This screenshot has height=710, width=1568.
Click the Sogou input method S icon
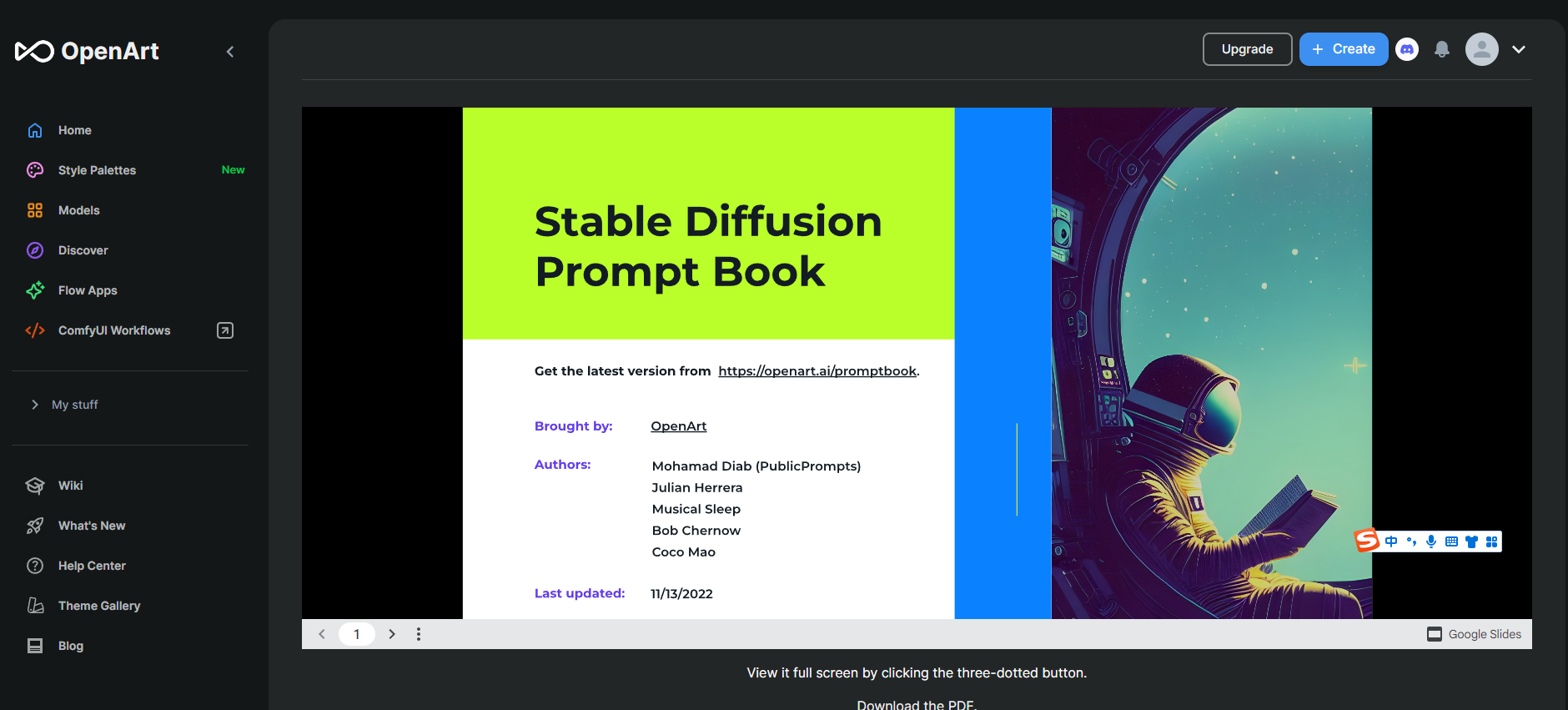(x=1367, y=541)
